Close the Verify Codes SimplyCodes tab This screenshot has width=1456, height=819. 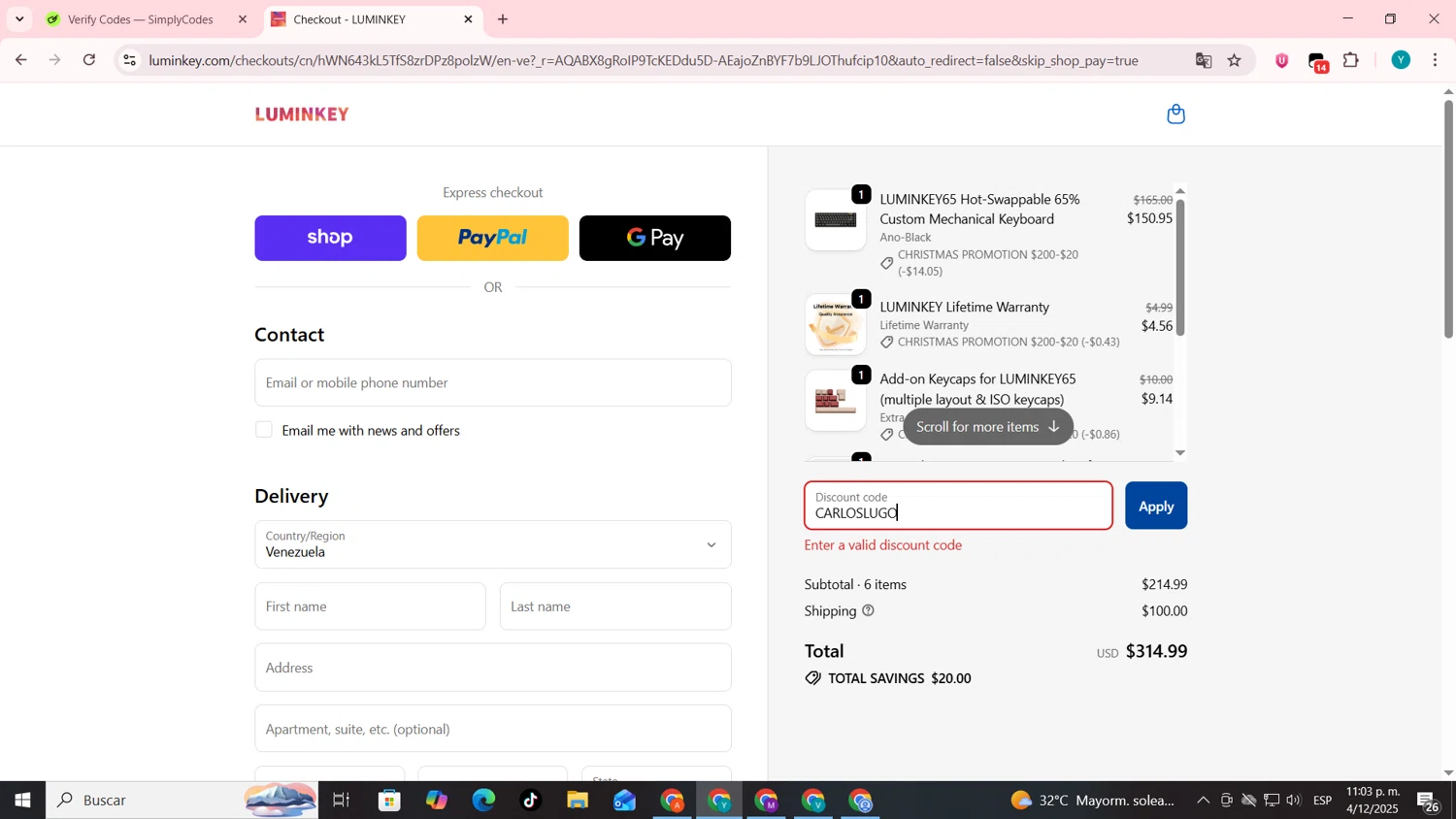point(243,19)
